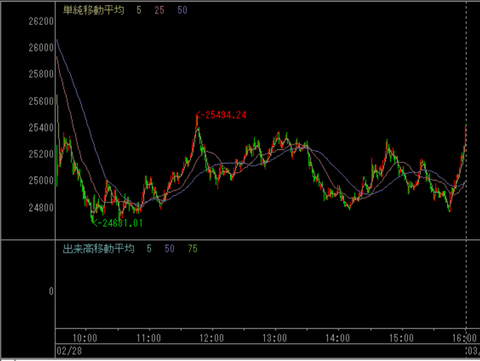Click the 25000 price axis label
480x361 pixels.
41,180
